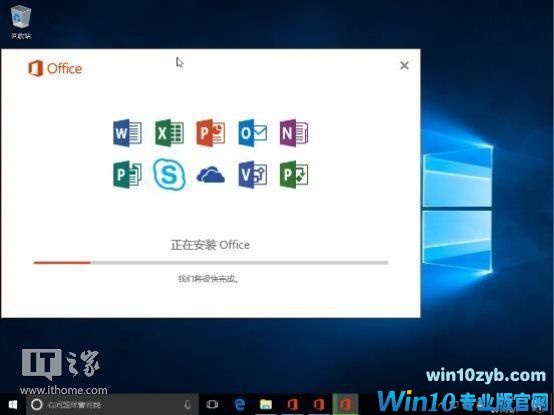This screenshot has width=554, height=415.
Task: Click the PowerPoint icon in Office installer
Action: pyautogui.click(x=211, y=133)
